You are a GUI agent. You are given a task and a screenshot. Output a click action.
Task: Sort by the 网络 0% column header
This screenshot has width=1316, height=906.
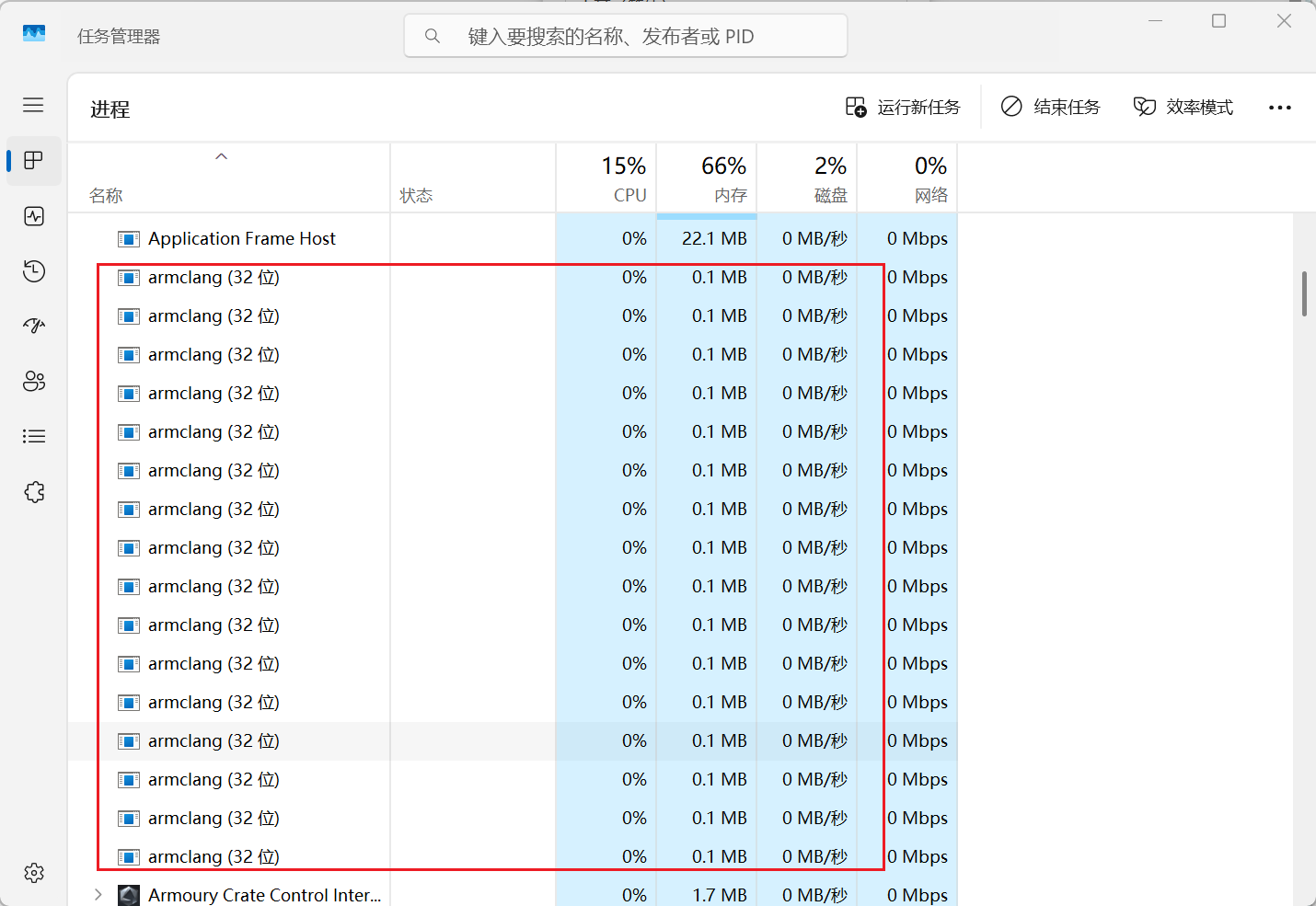point(907,178)
